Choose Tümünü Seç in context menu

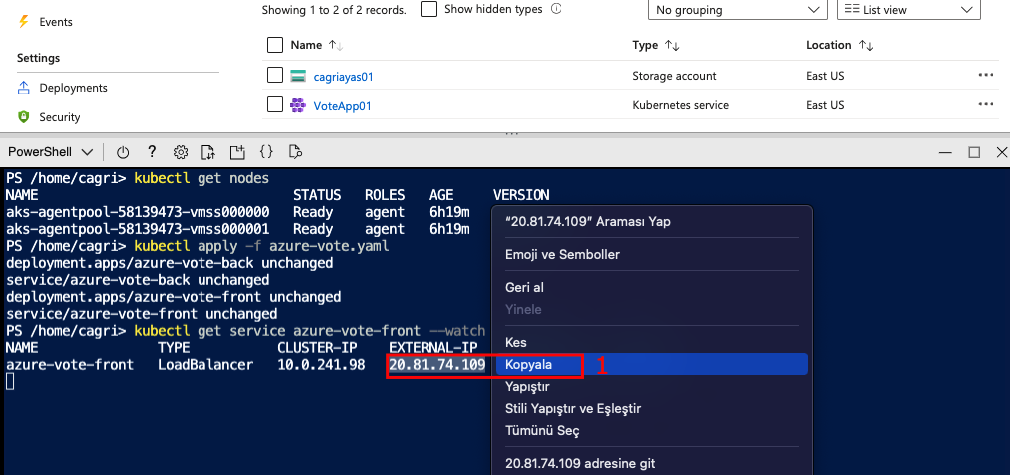pos(542,431)
